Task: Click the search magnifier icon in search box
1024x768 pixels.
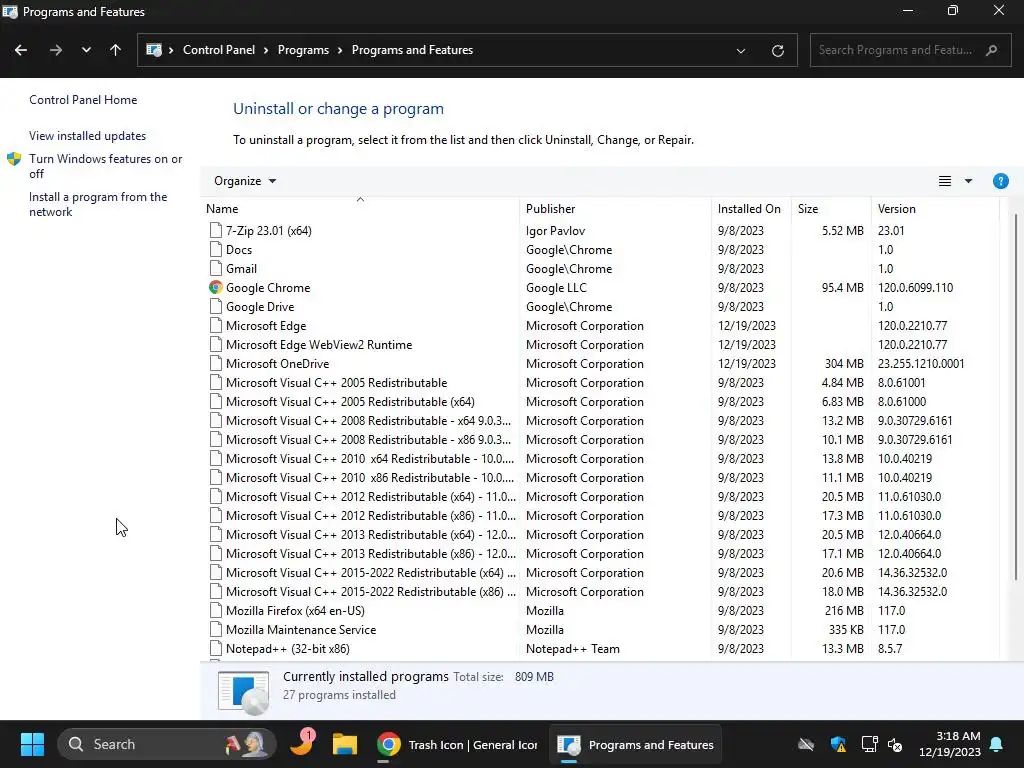Action: (x=991, y=50)
